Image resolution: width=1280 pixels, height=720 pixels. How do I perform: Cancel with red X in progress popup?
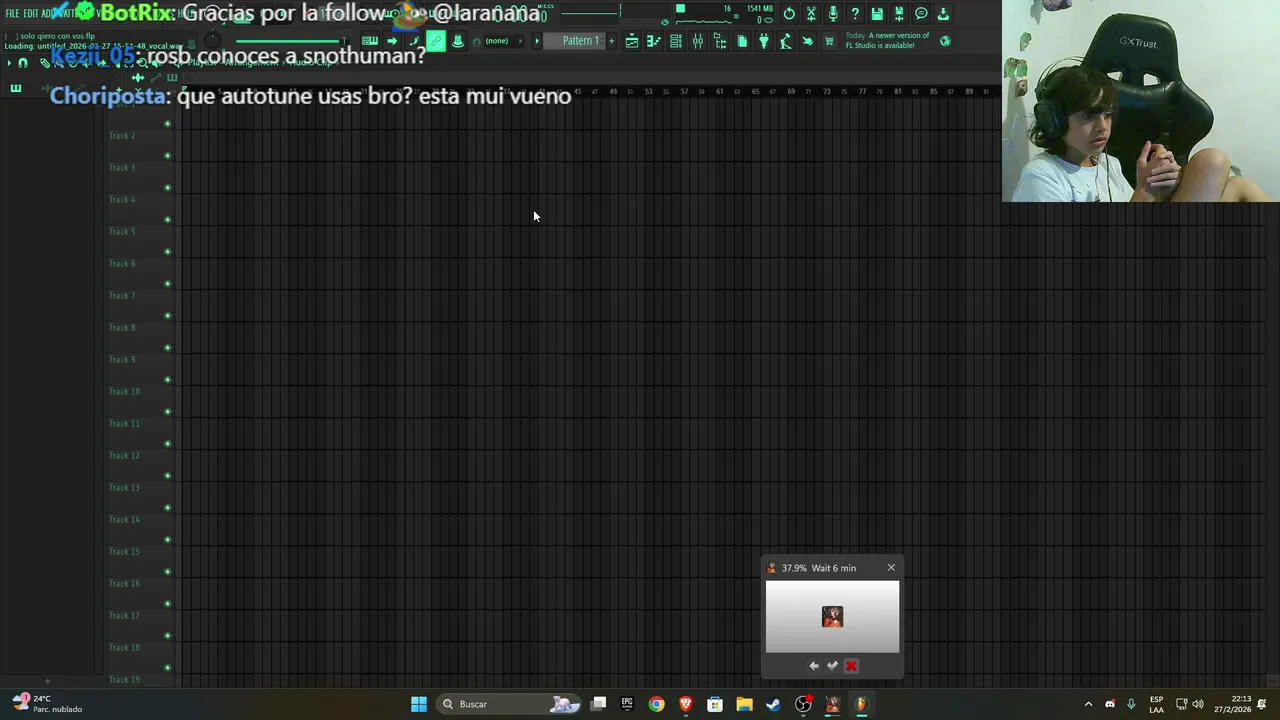pyautogui.click(x=851, y=666)
